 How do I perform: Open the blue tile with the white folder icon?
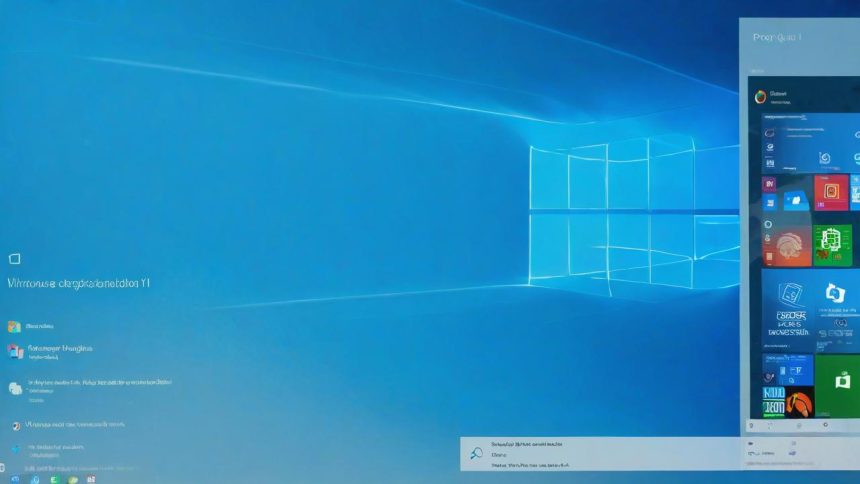pyautogui.click(x=796, y=201)
